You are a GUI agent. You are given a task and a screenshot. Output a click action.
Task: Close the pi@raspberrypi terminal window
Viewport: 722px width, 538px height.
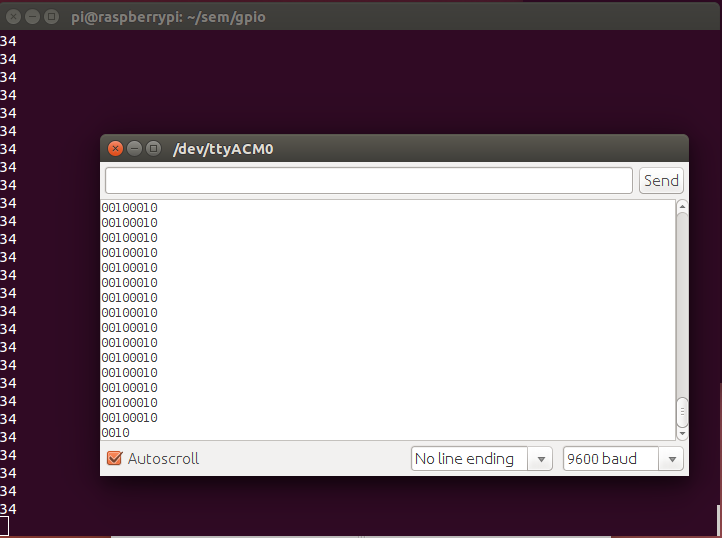[x=13, y=17]
